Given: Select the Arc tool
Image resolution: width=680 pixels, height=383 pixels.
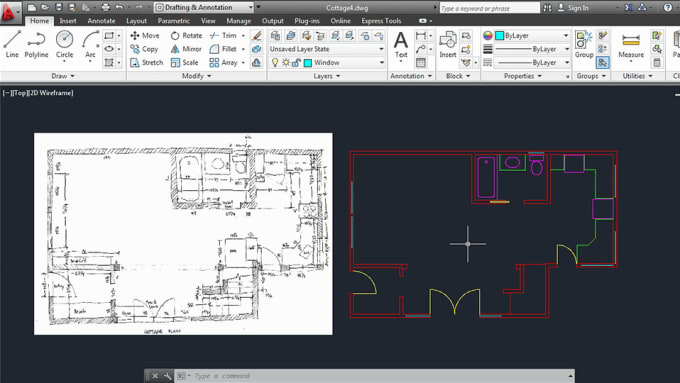Looking at the screenshot, I should click(90, 44).
